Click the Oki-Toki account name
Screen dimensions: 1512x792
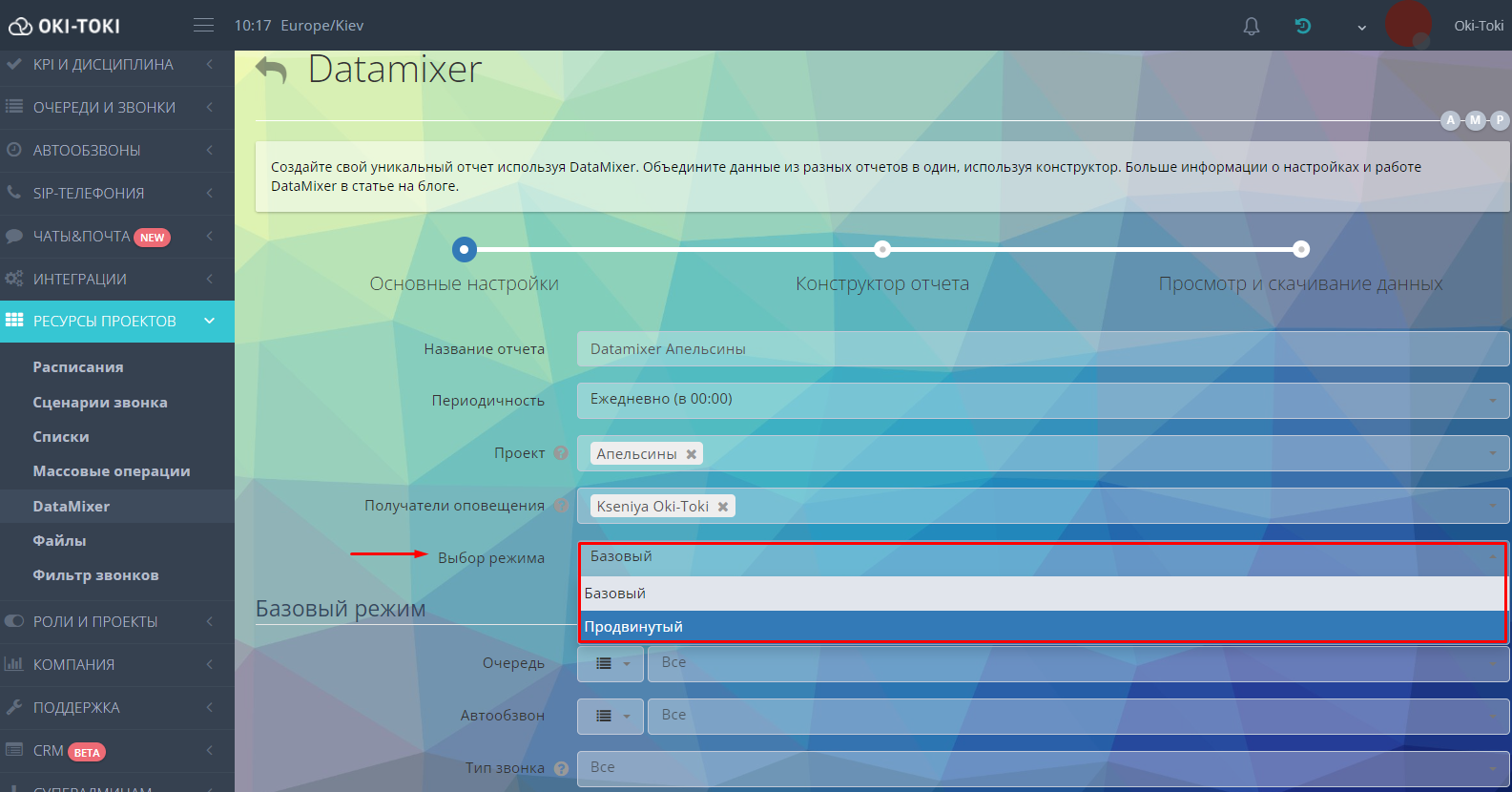pyautogui.click(x=1479, y=26)
